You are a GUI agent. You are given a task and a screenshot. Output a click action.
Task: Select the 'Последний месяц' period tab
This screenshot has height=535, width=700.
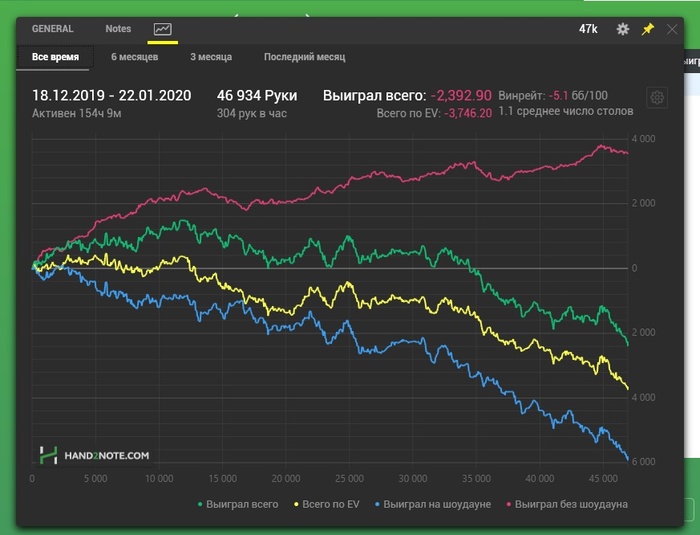304,57
